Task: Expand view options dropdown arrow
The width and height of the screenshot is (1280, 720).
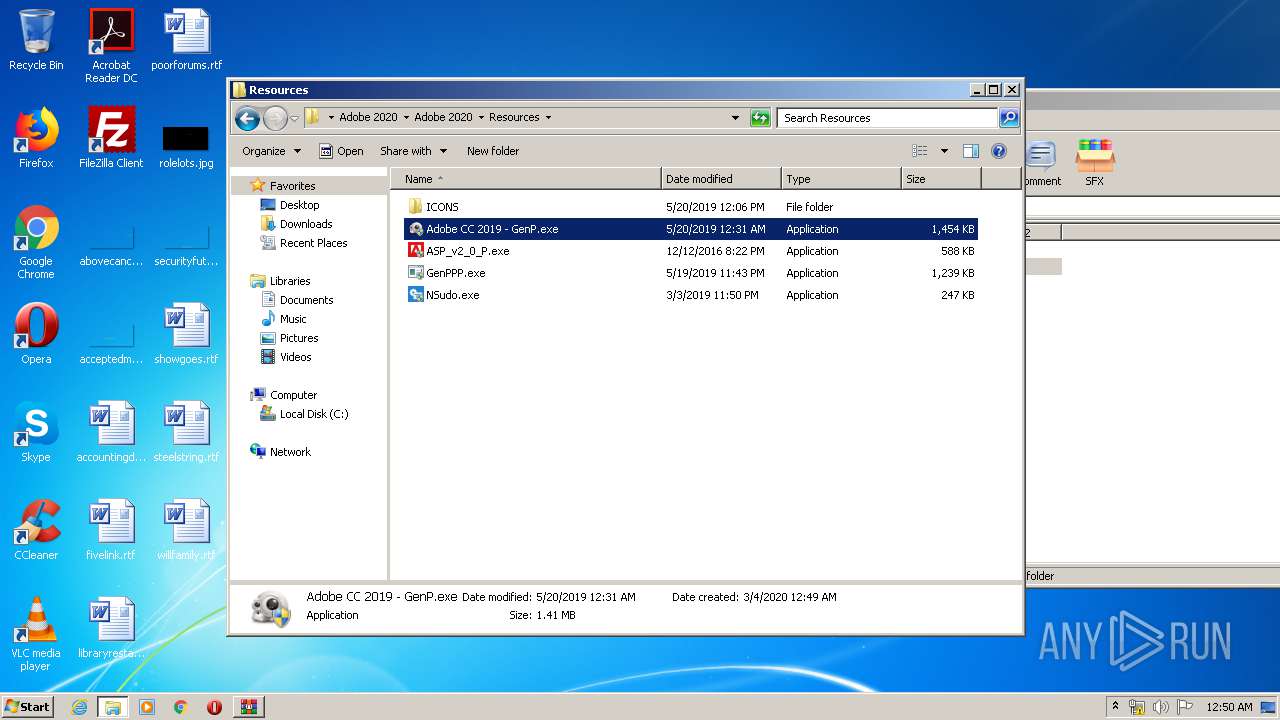Action: (x=944, y=151)
